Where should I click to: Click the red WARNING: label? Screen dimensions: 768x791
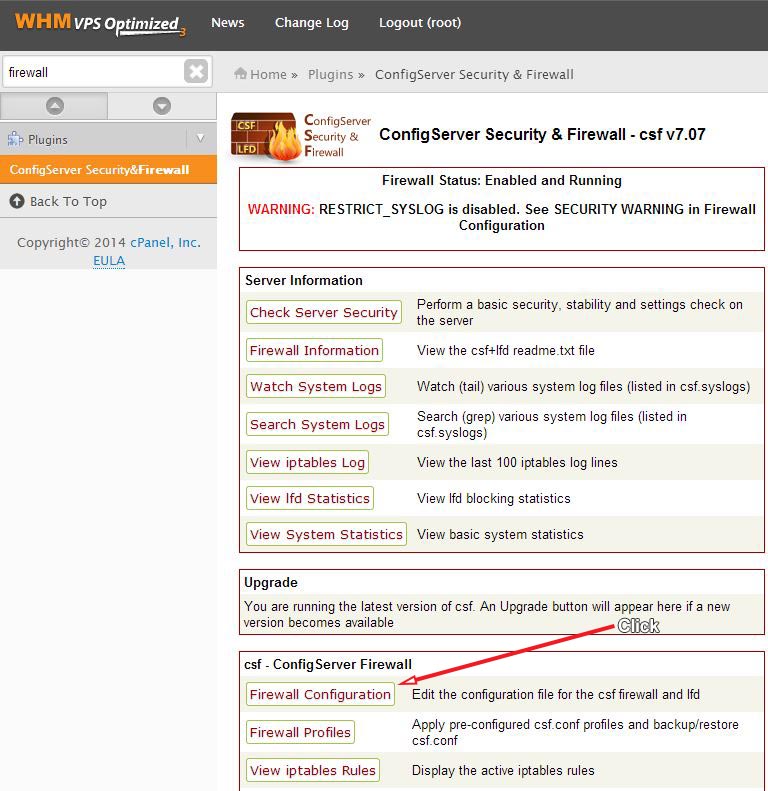coord(281,209)
